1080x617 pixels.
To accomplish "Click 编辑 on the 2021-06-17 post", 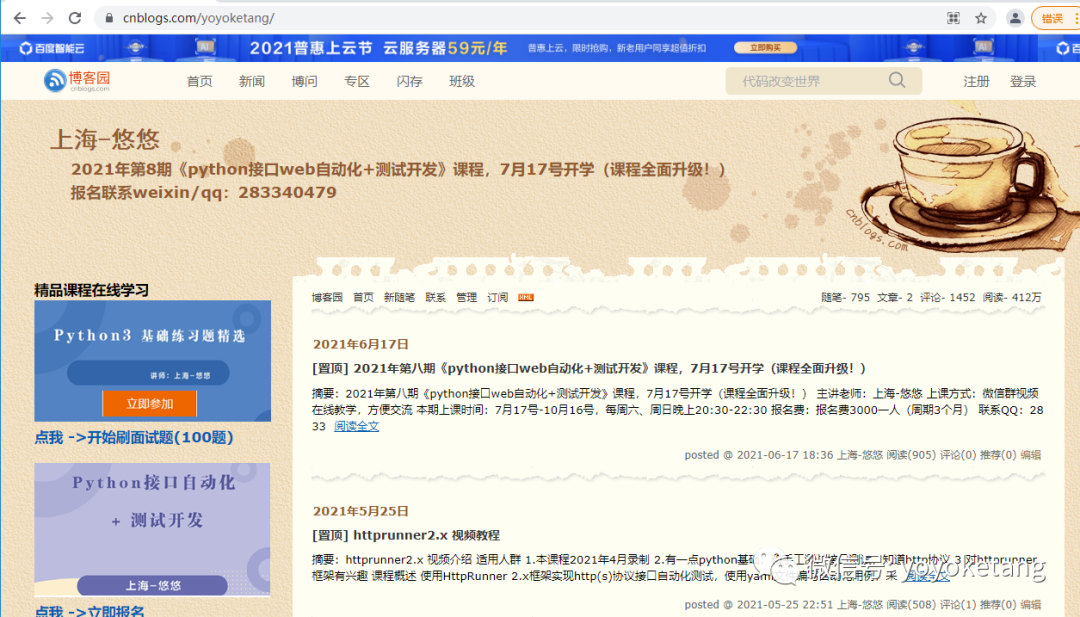I will [1030, 455].
